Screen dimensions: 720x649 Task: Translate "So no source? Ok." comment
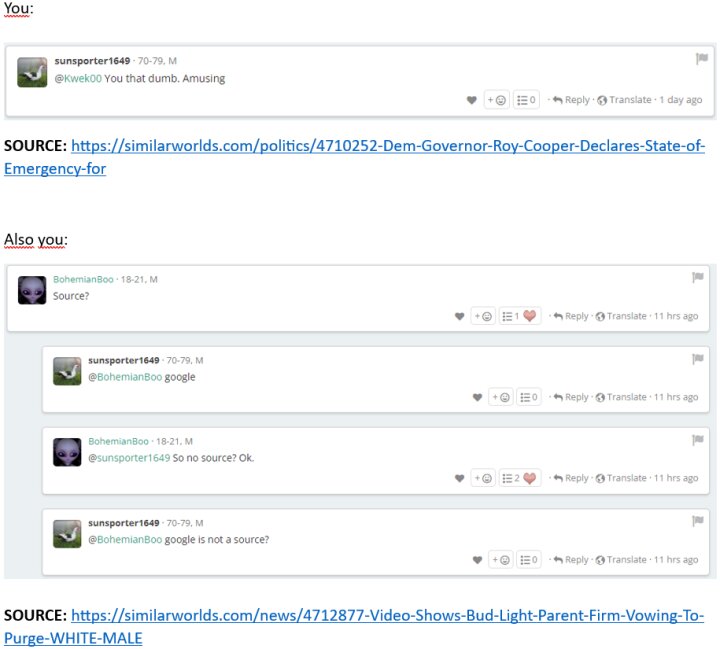621,478
